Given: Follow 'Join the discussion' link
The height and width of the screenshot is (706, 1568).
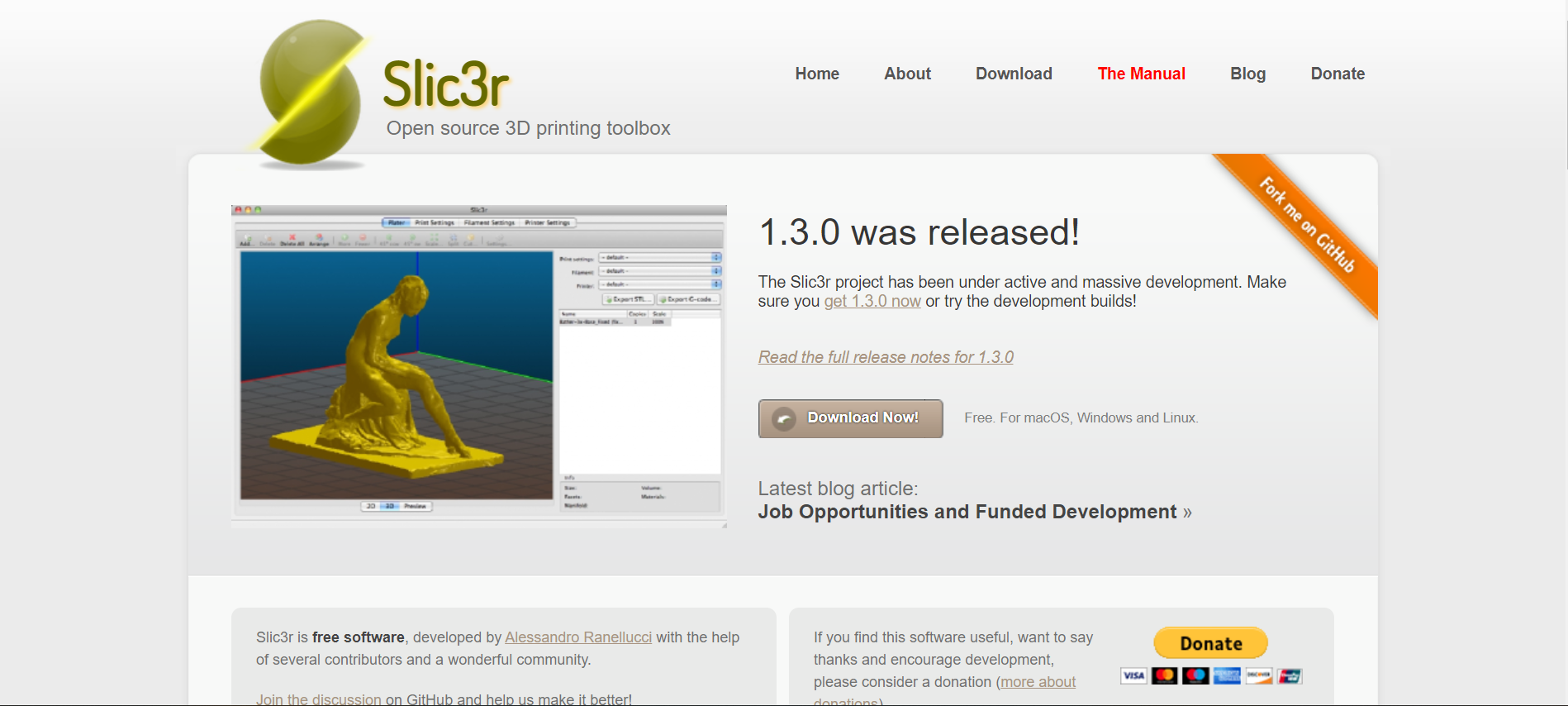Looking at the screenshot, I should coord(319,699).
